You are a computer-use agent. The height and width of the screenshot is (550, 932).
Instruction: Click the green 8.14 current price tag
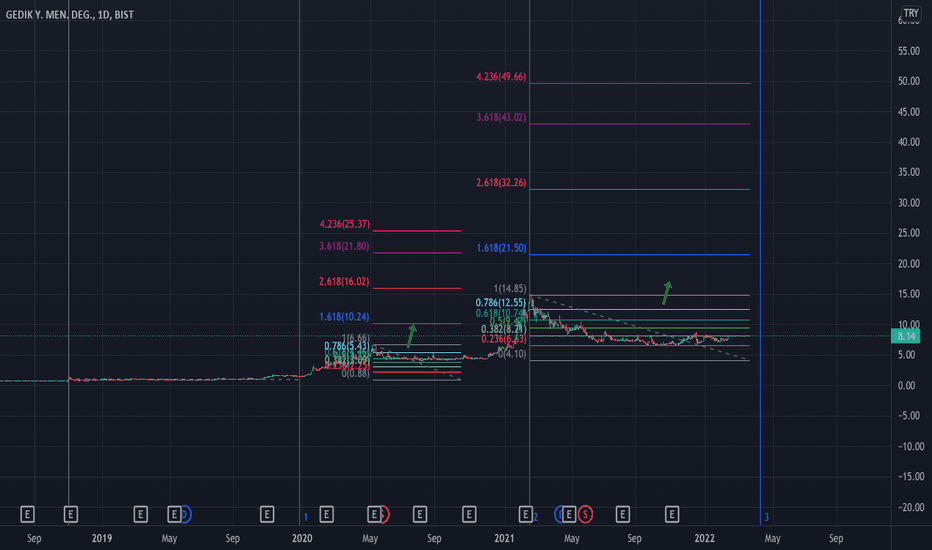906,337
